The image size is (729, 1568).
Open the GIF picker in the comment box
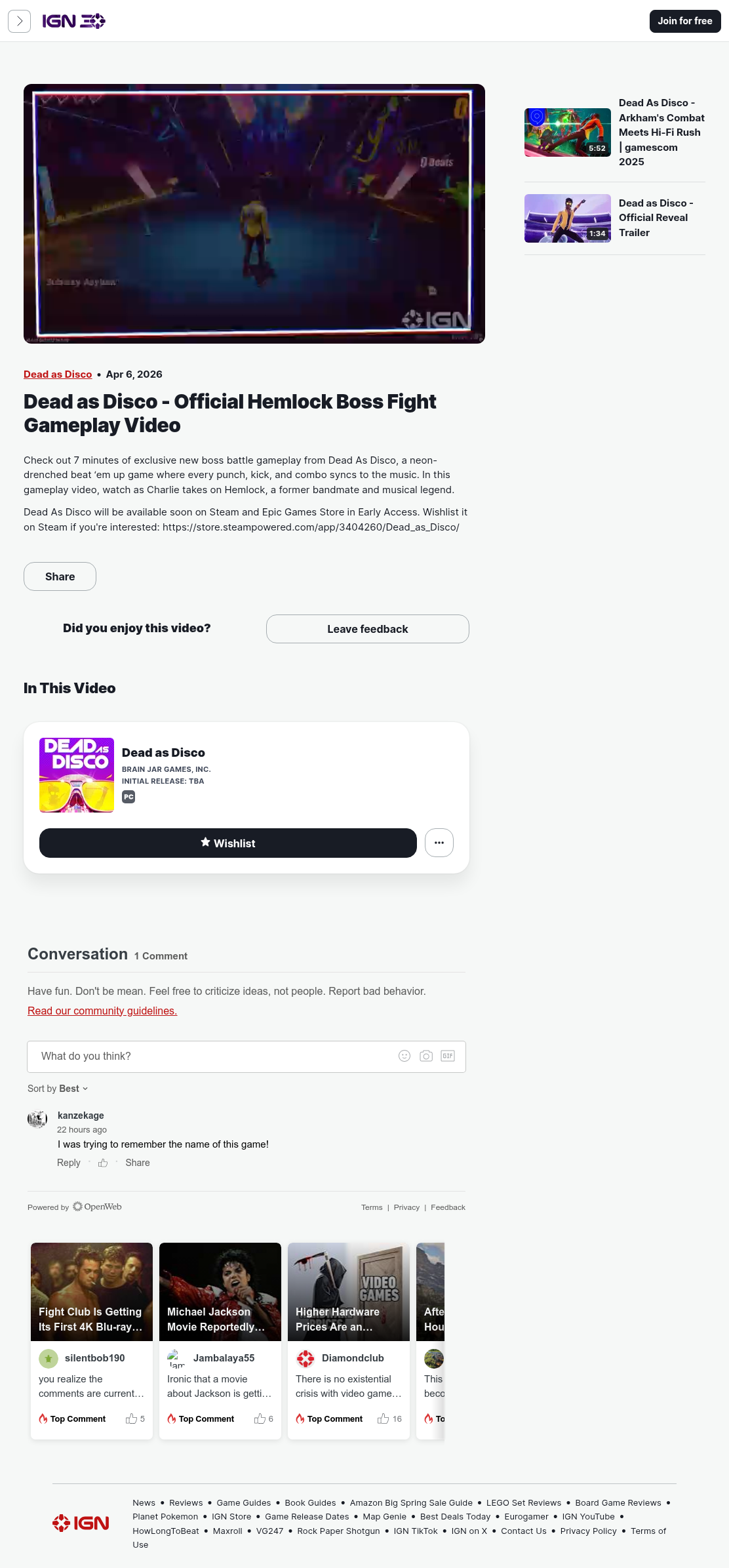click(x=448, y=1056)
